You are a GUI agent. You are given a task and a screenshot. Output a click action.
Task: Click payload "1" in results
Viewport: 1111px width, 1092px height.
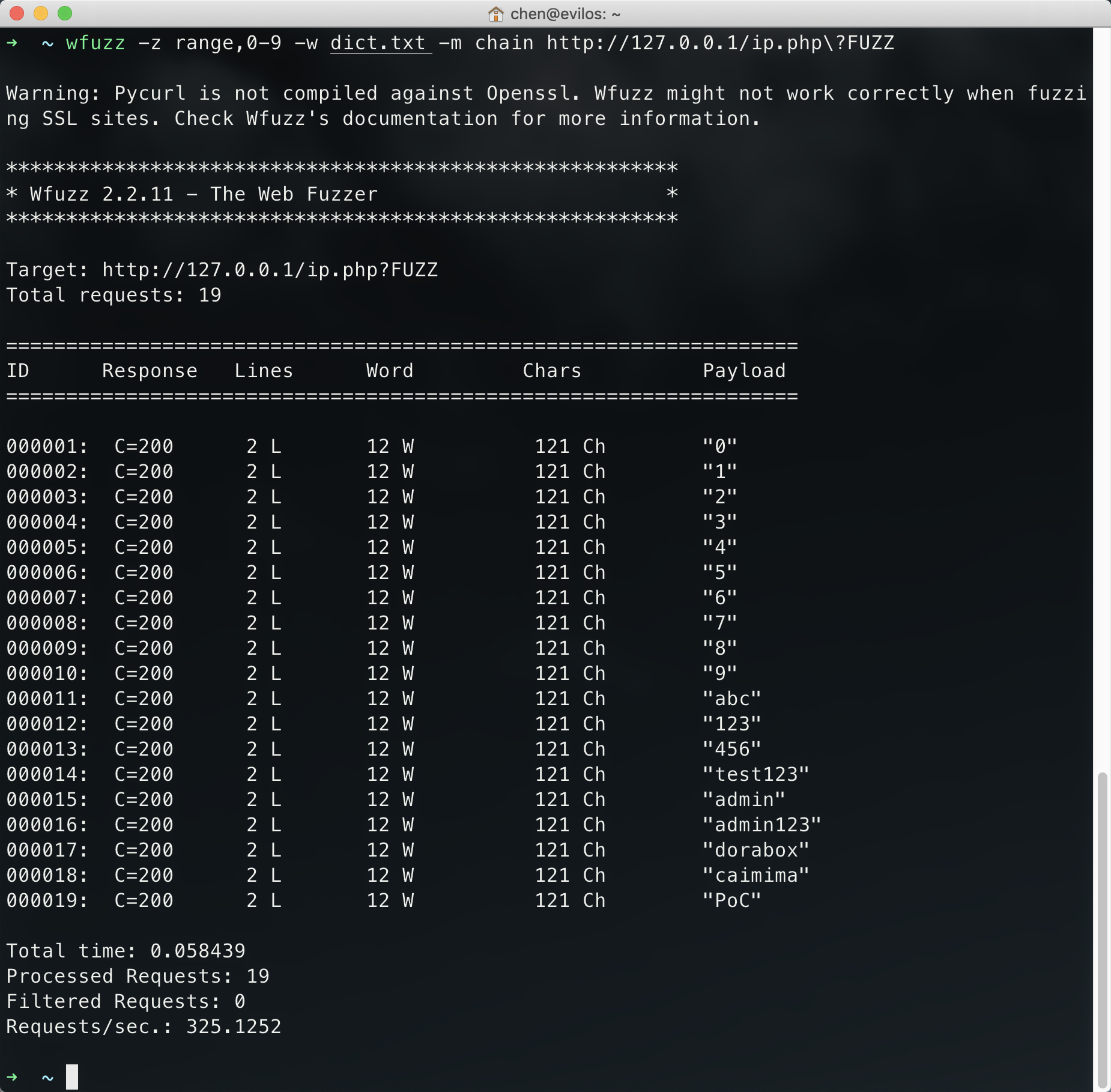click(719, 472)
